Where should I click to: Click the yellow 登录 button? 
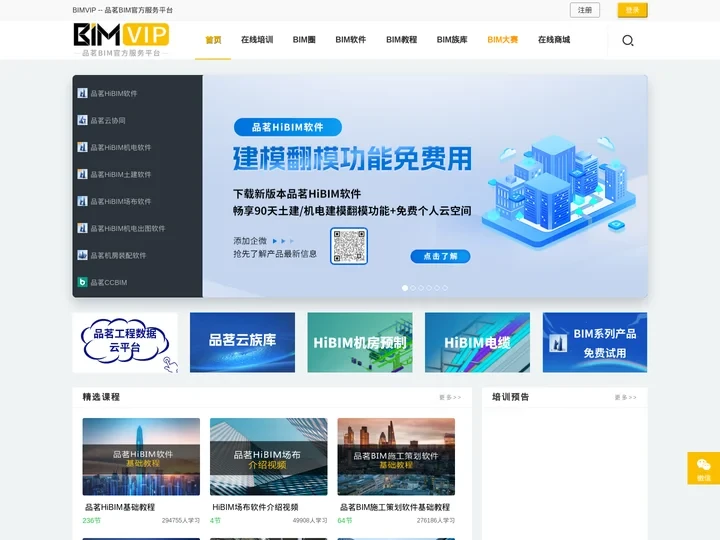(x=632, y=10)
